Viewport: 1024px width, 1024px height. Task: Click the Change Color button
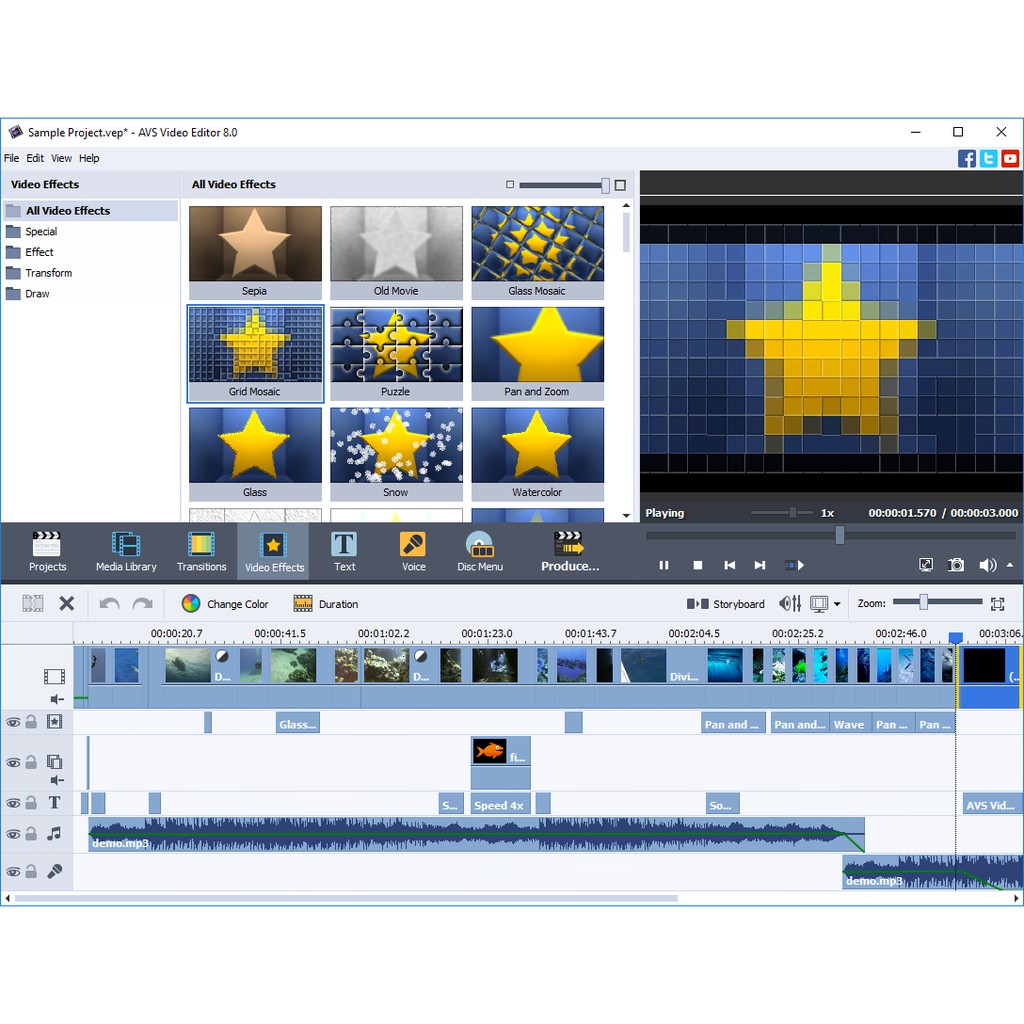pos(225,604)
